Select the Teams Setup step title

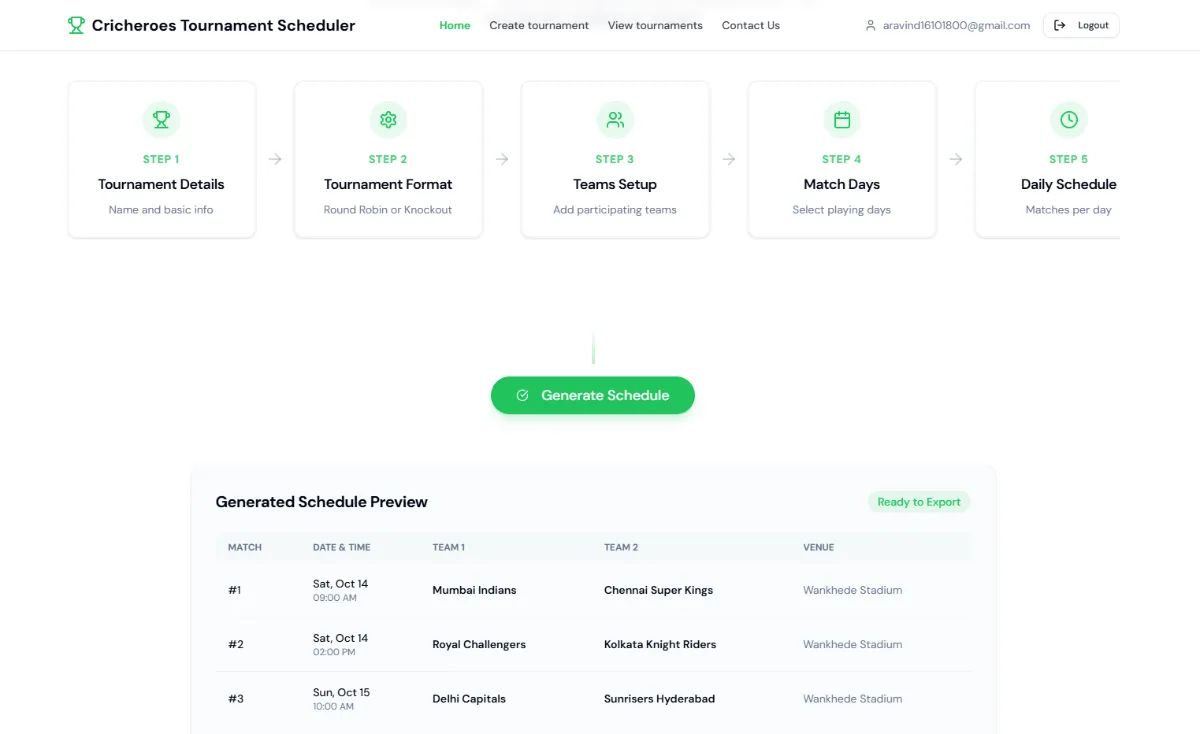615,184
